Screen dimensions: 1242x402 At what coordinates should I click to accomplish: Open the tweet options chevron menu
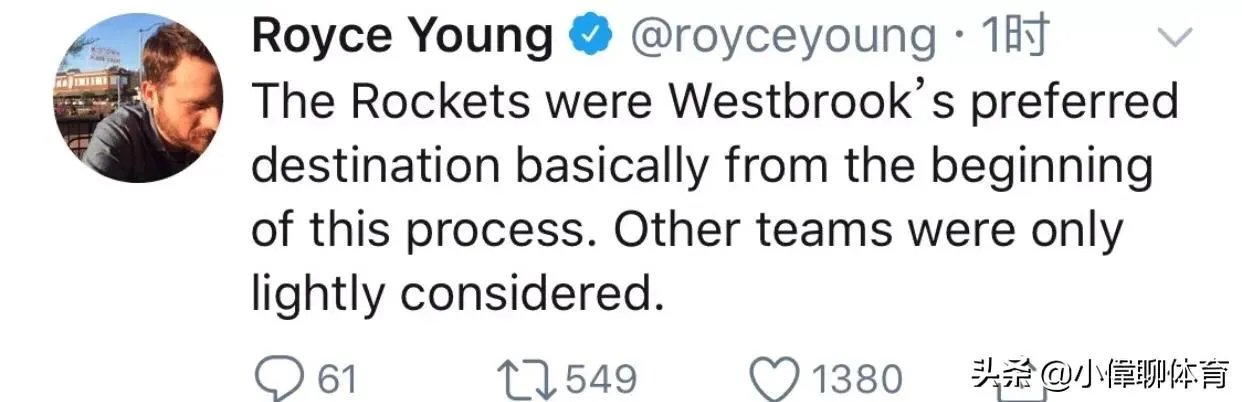point(1175,39)
